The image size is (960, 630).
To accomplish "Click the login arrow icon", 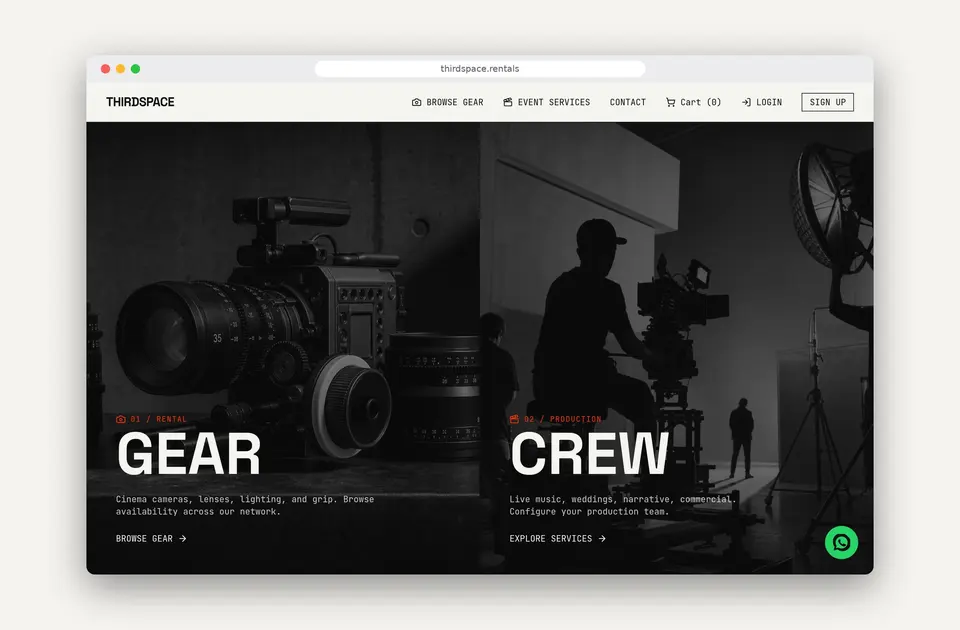I will pyautogui.click(x=746, y=102).
